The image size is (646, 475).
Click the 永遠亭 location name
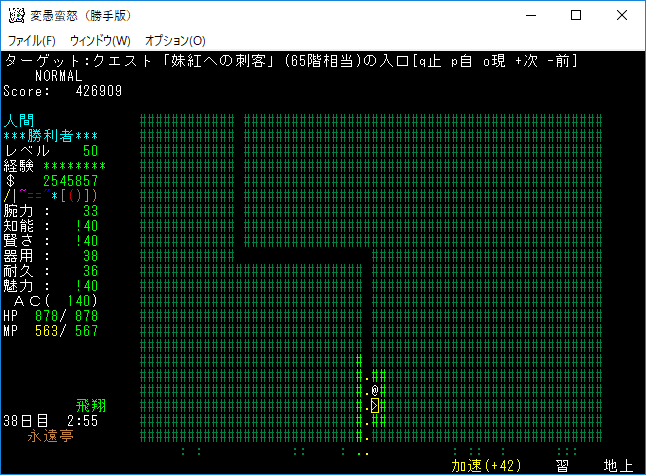point(52,436)
